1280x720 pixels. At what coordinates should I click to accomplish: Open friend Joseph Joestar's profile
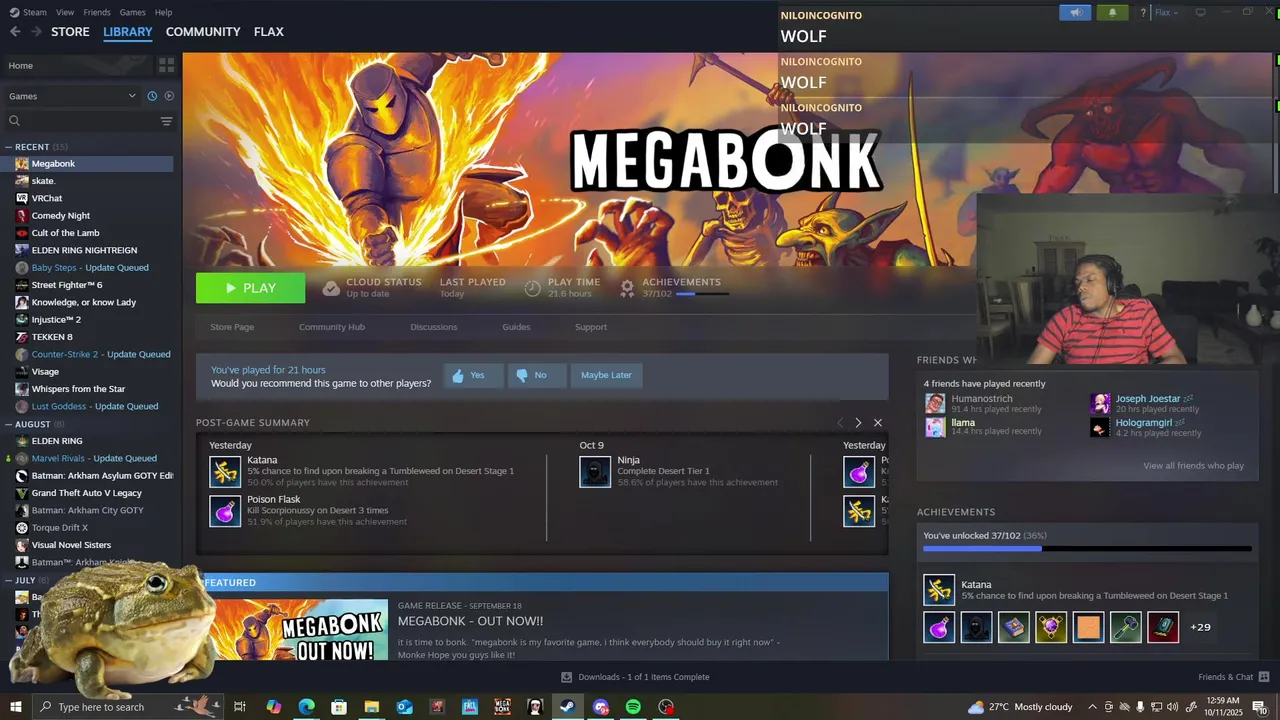(1148, 399)
